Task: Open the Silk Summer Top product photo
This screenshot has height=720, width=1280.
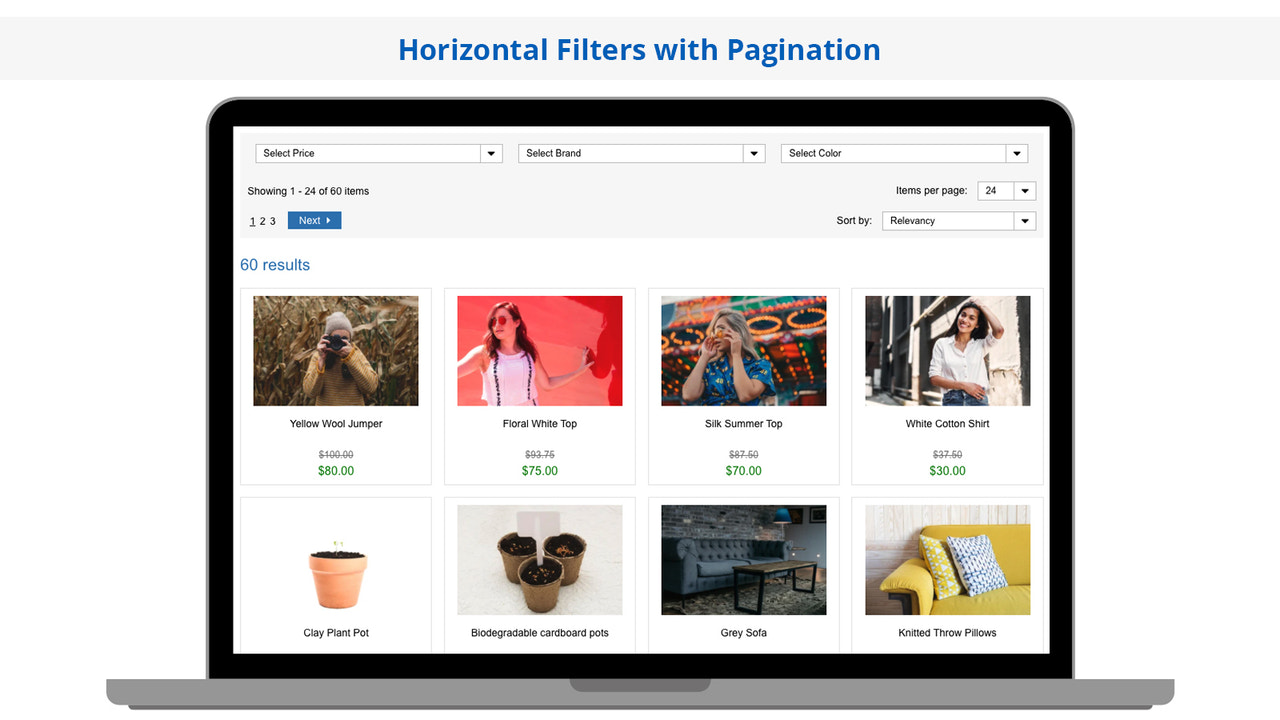Action: coord(743,350)
